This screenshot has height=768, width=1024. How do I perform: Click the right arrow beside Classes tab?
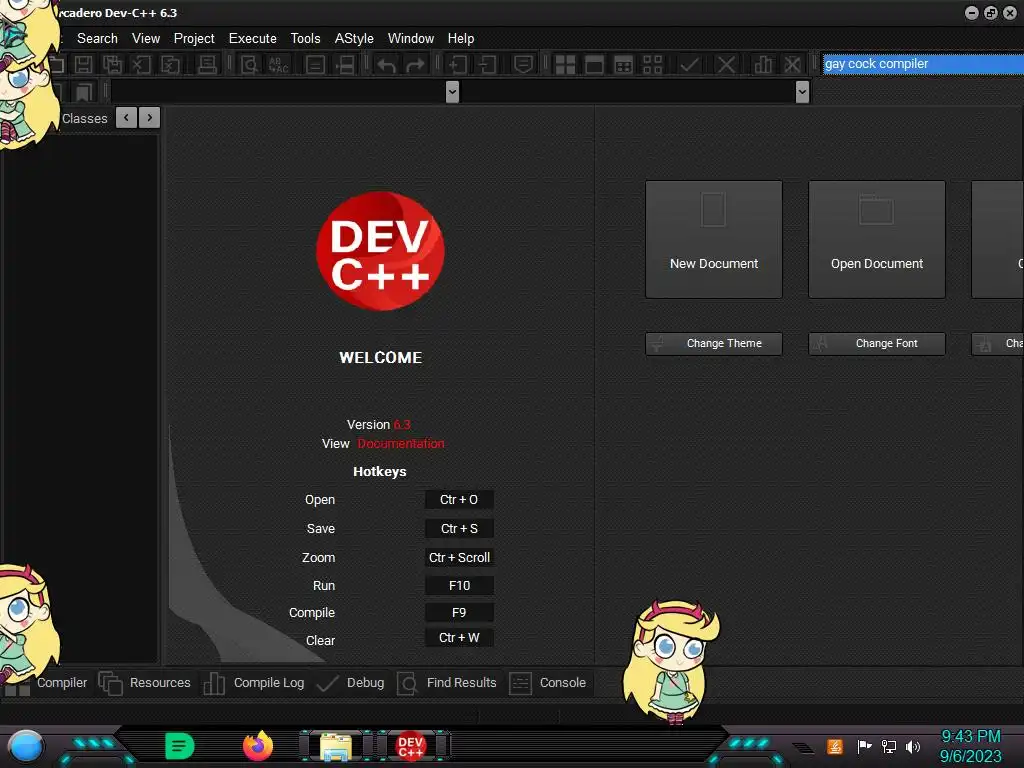pos(150,118)
